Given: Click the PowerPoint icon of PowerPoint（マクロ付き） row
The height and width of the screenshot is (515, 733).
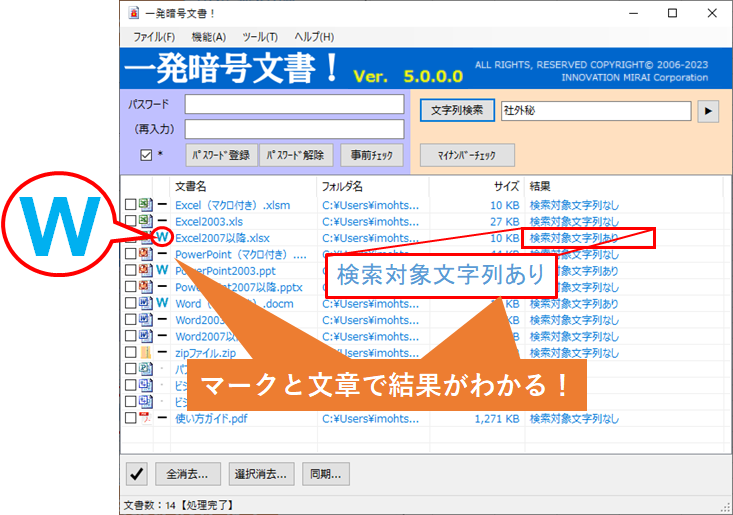Looking at the screenshot, I should 145,254.
